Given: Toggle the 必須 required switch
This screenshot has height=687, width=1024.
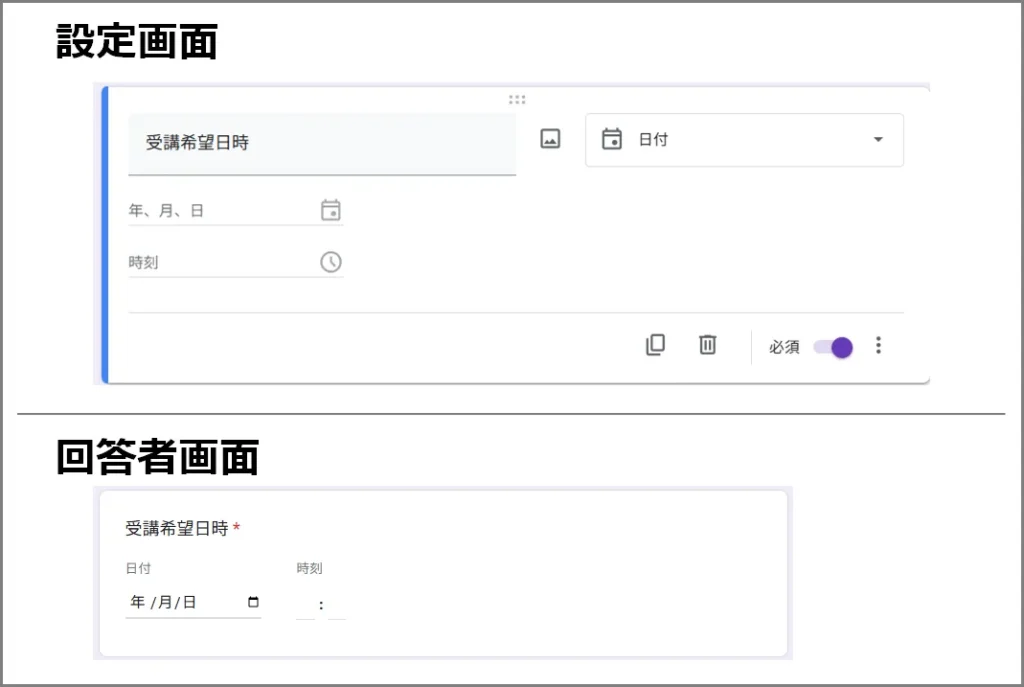Looking at the screenshot, I should click(x=833, y=347).
